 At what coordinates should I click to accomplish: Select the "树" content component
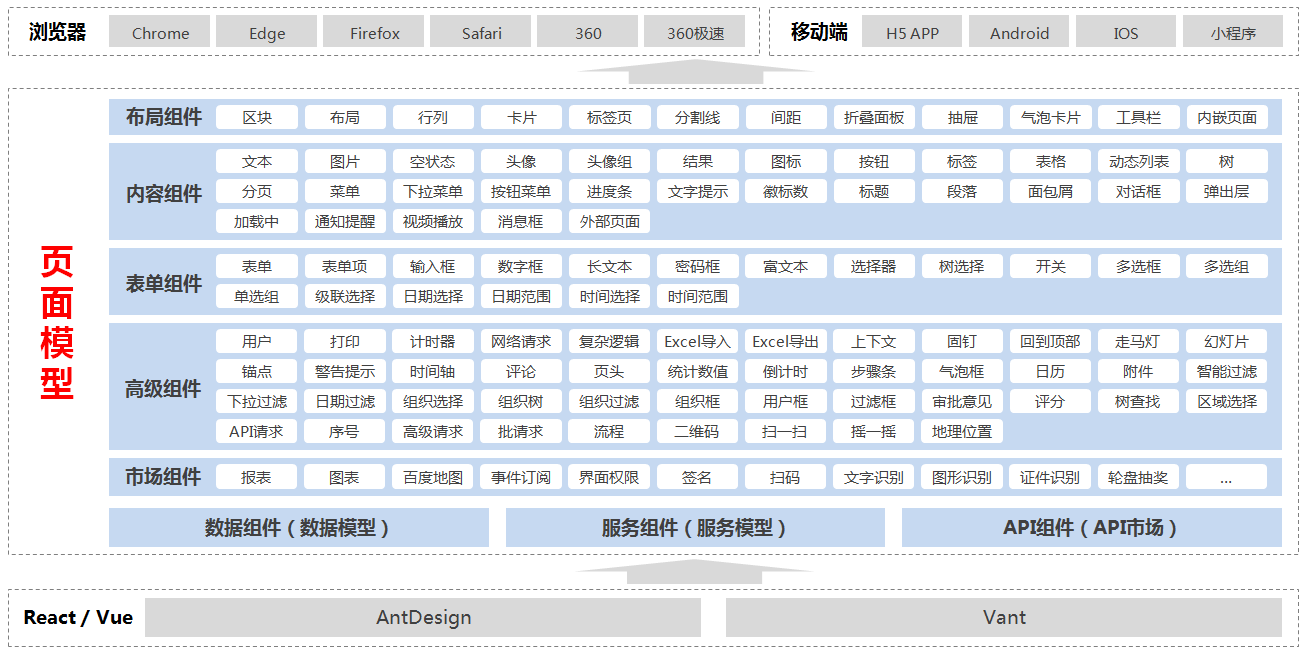(x=1227, y=161)
